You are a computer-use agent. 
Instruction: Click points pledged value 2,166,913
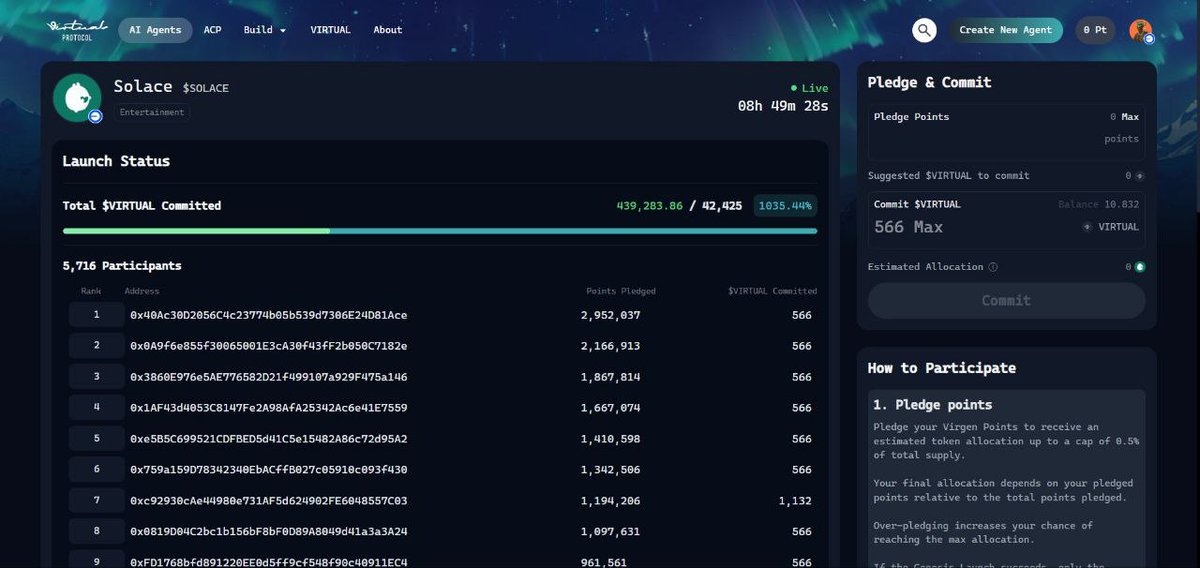pos(611,346)
